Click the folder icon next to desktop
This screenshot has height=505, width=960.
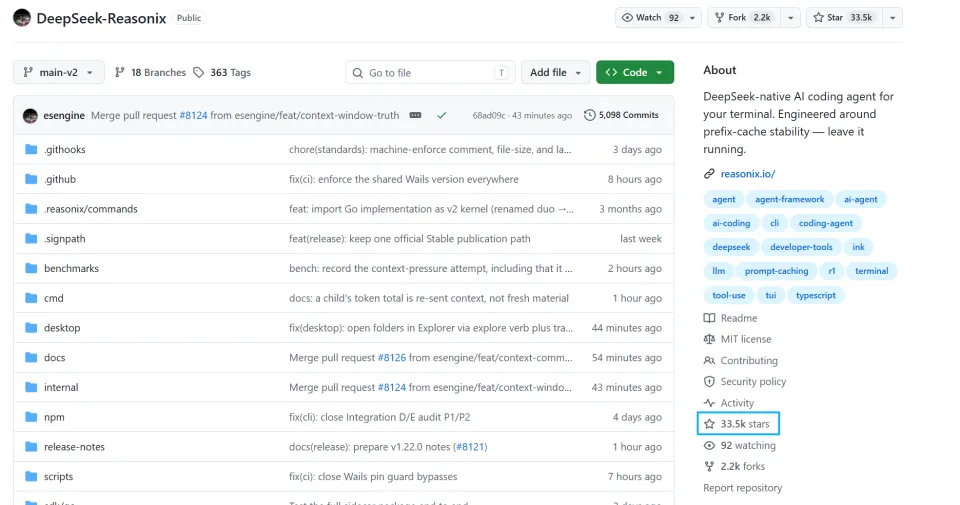pyautogui.click(x=31, y=327)
